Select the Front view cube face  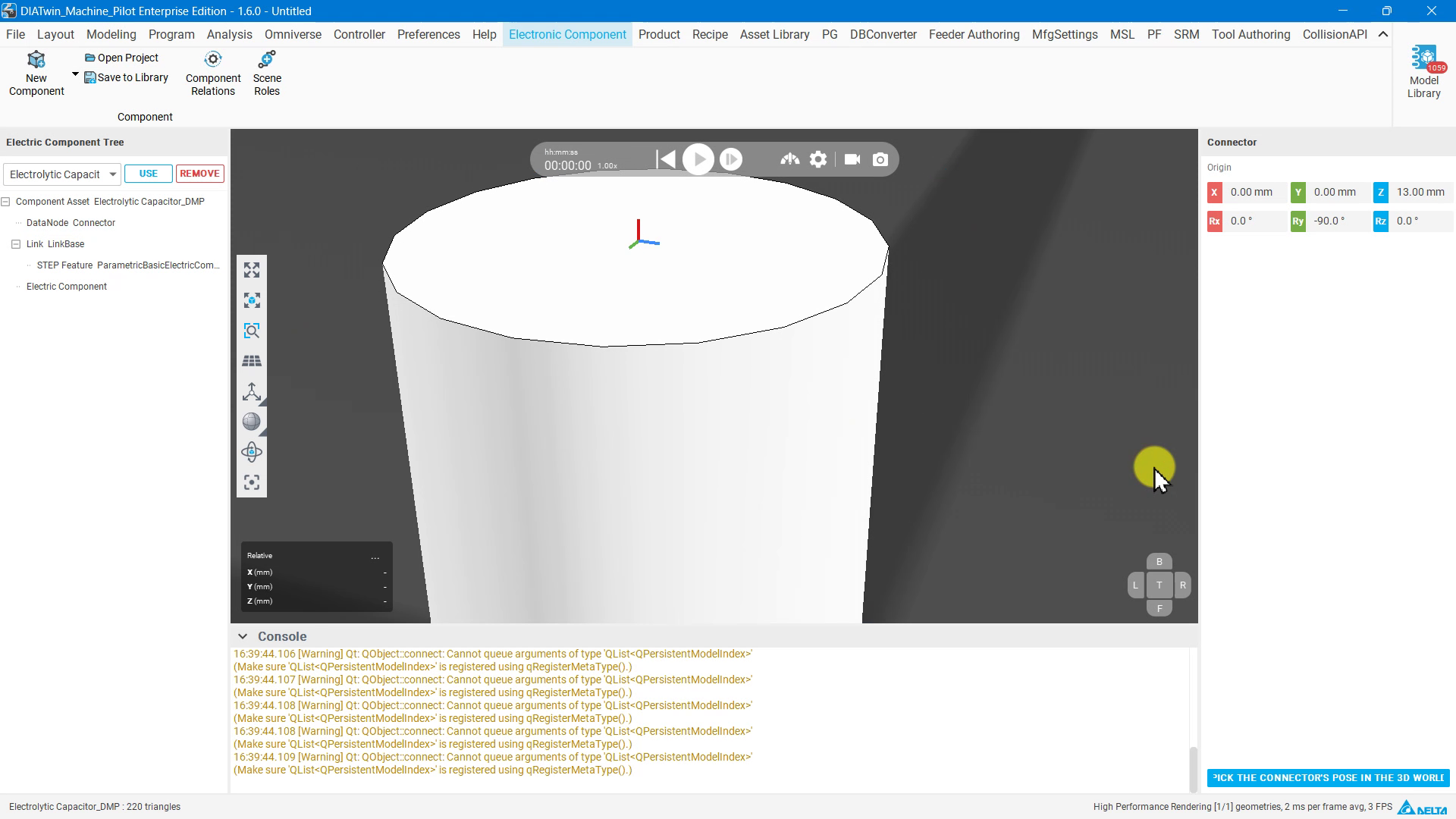[1159, 608]
